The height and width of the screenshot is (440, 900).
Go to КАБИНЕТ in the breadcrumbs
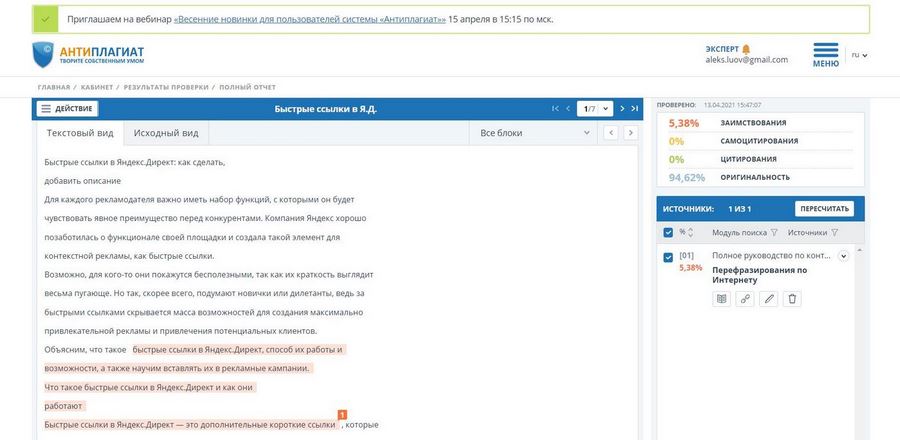(97, 87)
